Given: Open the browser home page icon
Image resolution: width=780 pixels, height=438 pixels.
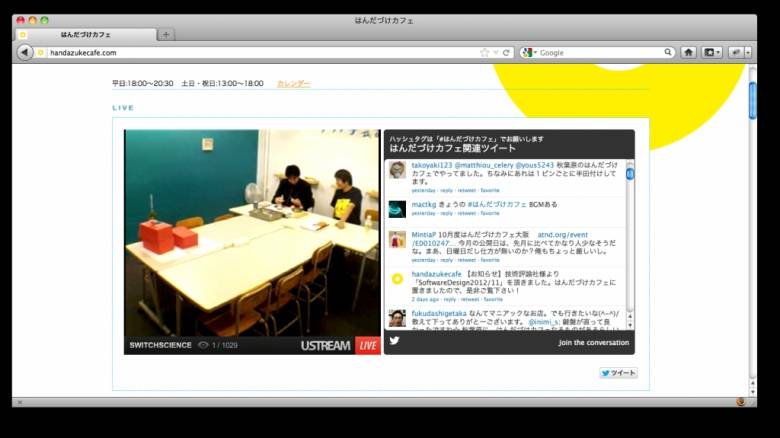Looking at the screenshot, I should coord(688,52).
